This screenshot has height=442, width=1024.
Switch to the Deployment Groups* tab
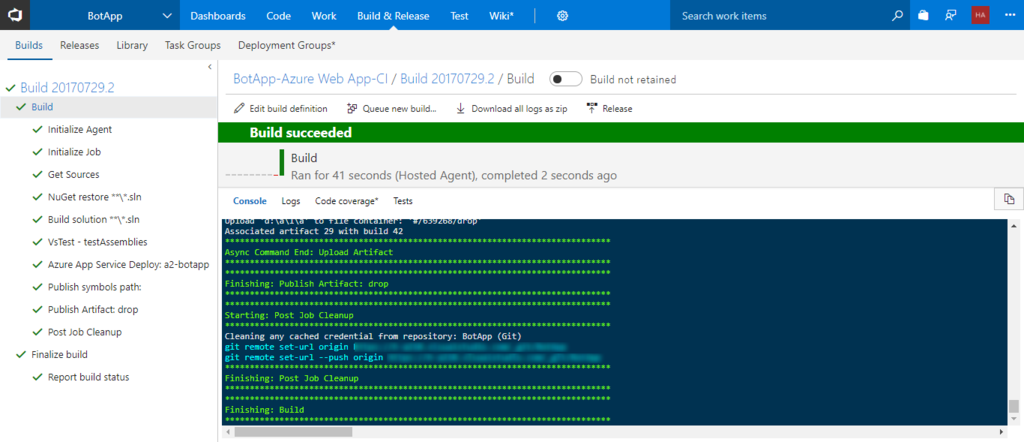click(287, 45)
